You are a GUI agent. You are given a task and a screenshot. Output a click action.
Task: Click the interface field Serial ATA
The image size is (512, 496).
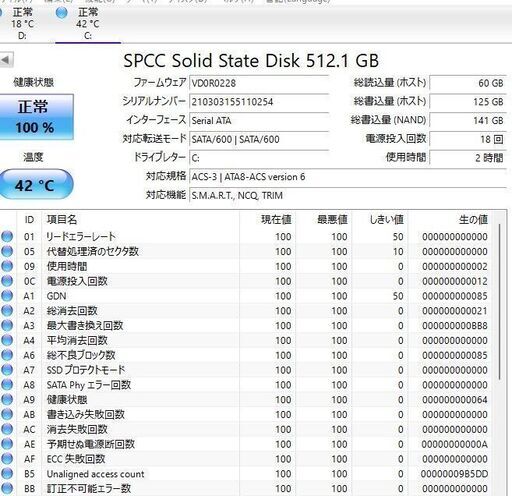[x=259, y=120]
